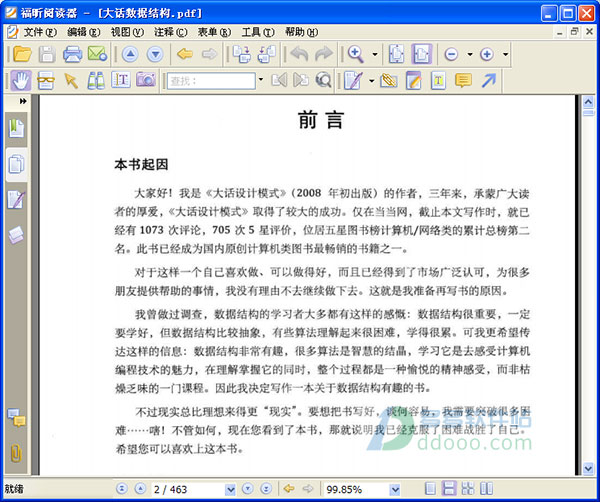This screenshot has width=600, height=502.
Task: Click the Fit Page icon
Action: tap(396, 54)
